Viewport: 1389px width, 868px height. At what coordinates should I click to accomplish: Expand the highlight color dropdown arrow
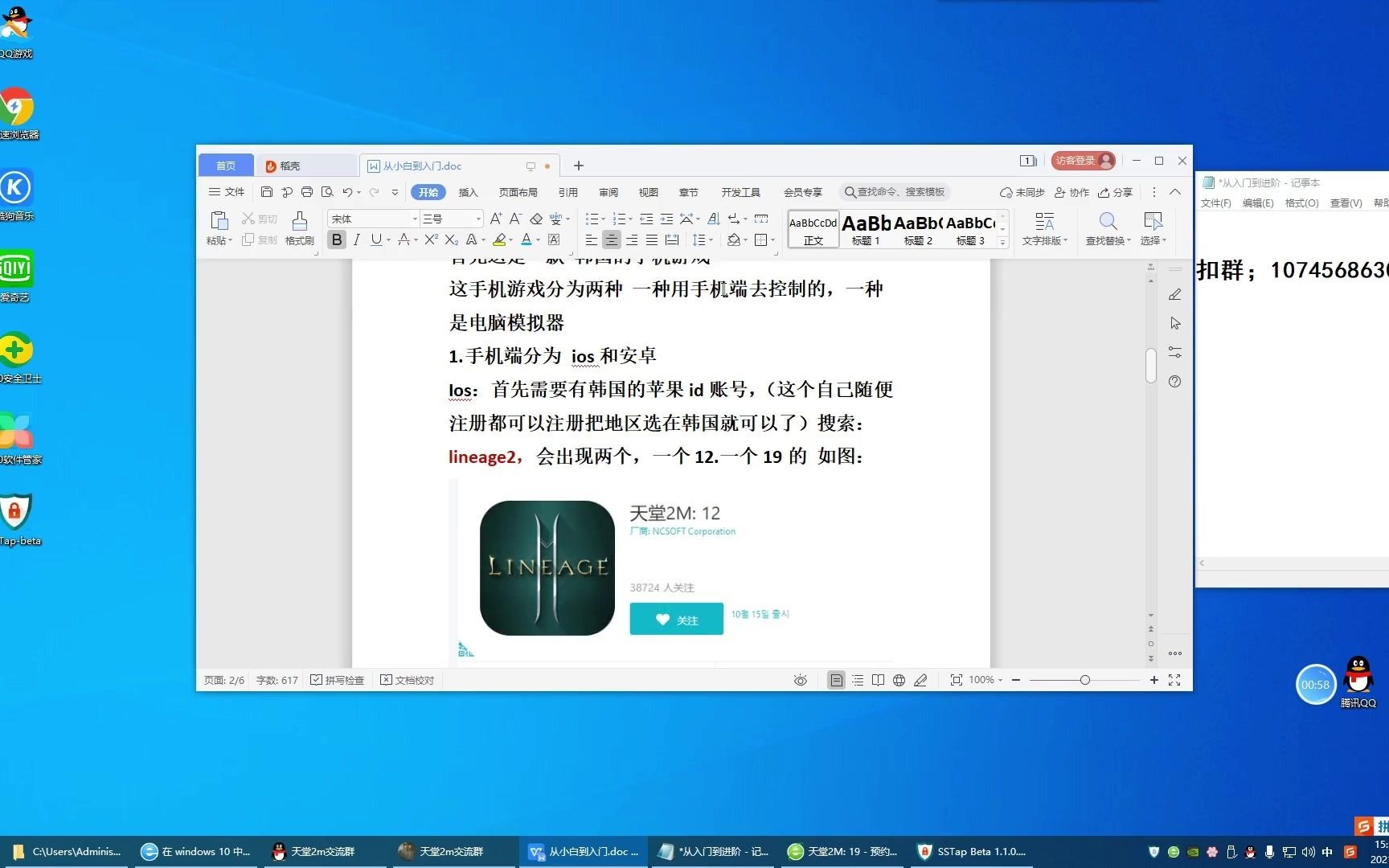pos(510,240)
